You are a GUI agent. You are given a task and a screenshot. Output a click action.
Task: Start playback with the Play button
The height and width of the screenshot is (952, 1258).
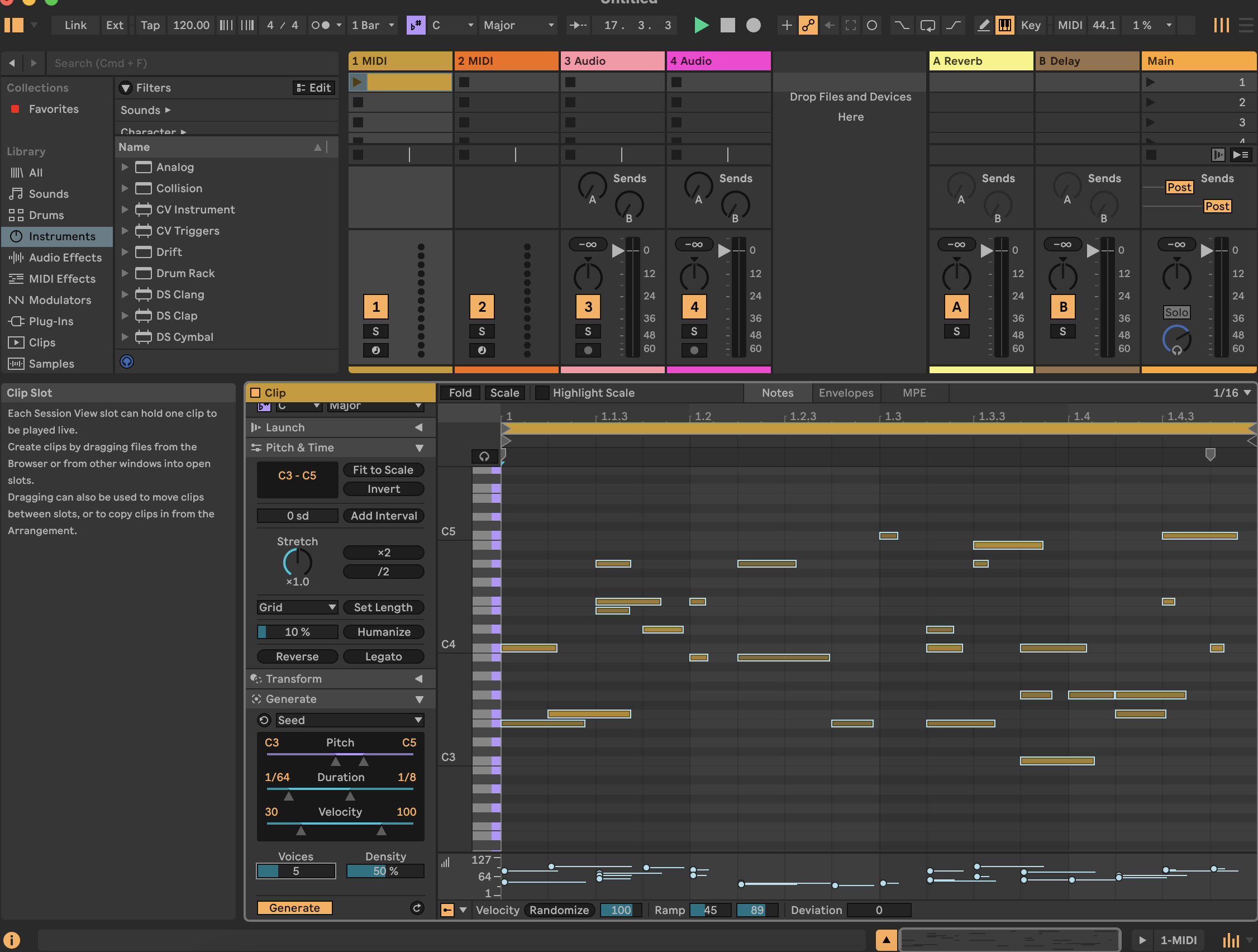tap(701, 25)
